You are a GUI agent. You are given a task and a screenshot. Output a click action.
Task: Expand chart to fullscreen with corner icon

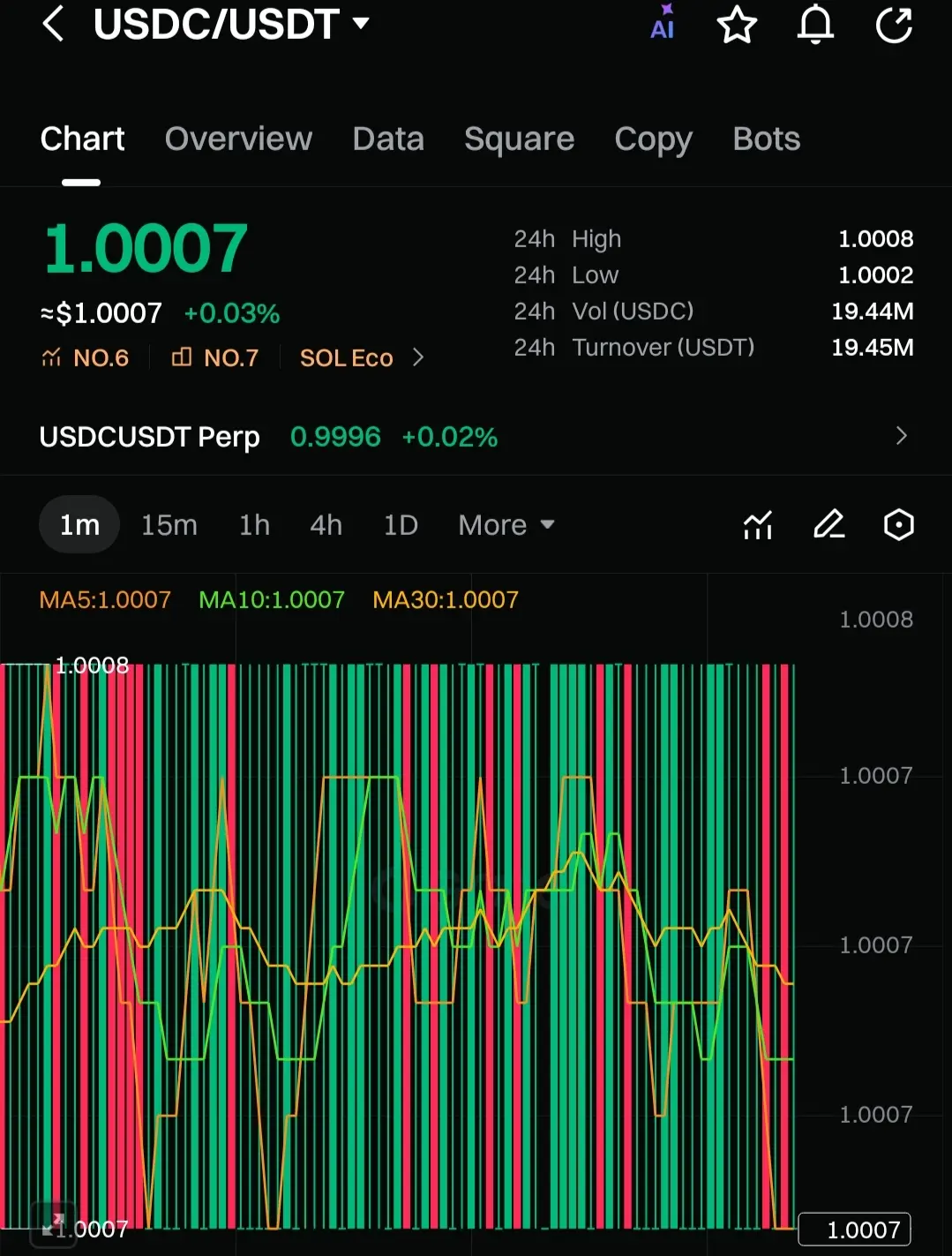[x=53, y=1223]
